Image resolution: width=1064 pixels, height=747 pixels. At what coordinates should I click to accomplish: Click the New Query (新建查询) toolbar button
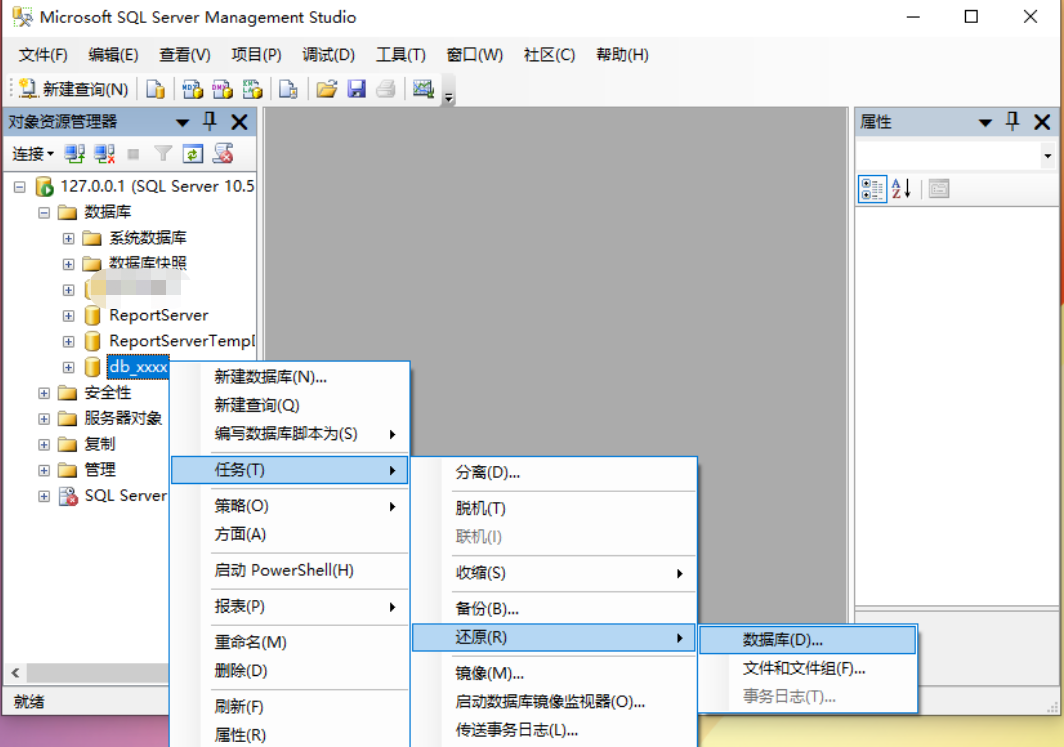(x=73, y=89)
